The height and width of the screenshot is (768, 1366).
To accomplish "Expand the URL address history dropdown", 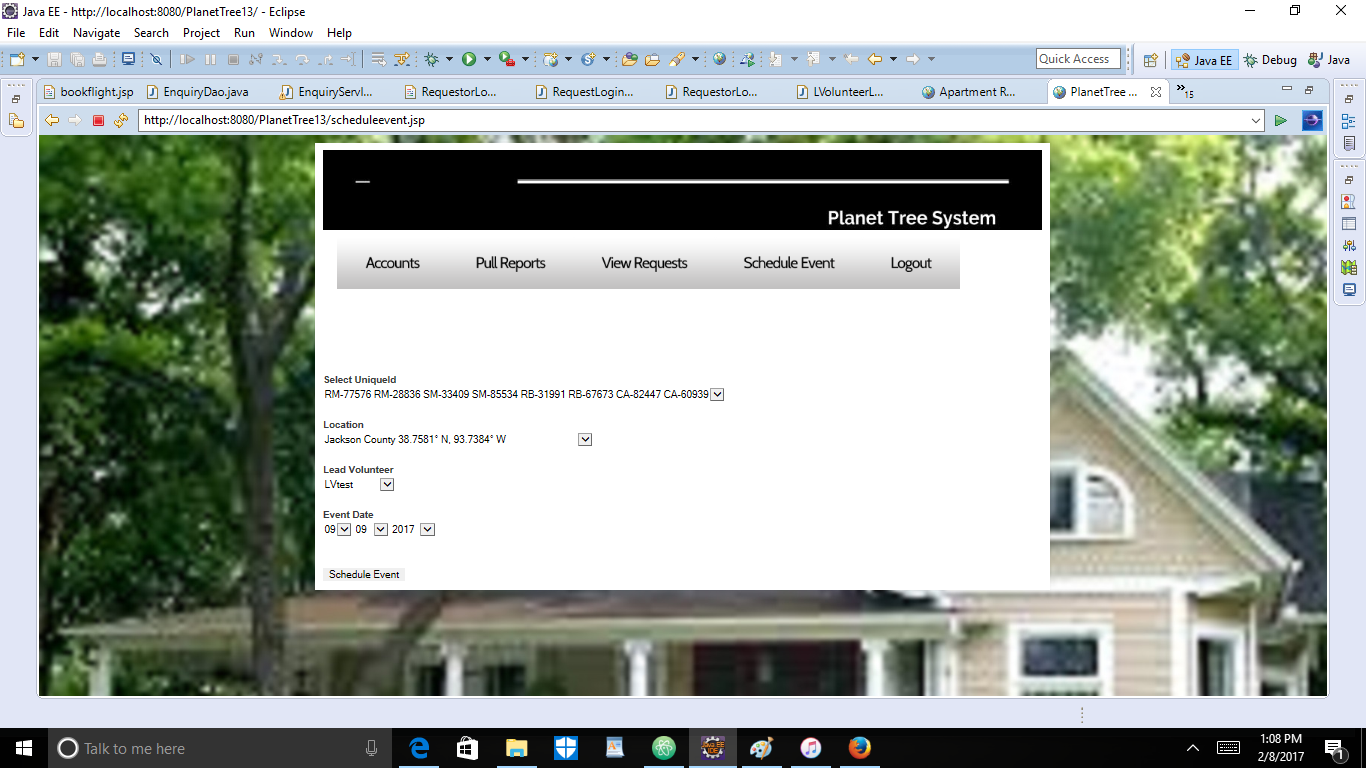I will click(x=1256, y=120).
